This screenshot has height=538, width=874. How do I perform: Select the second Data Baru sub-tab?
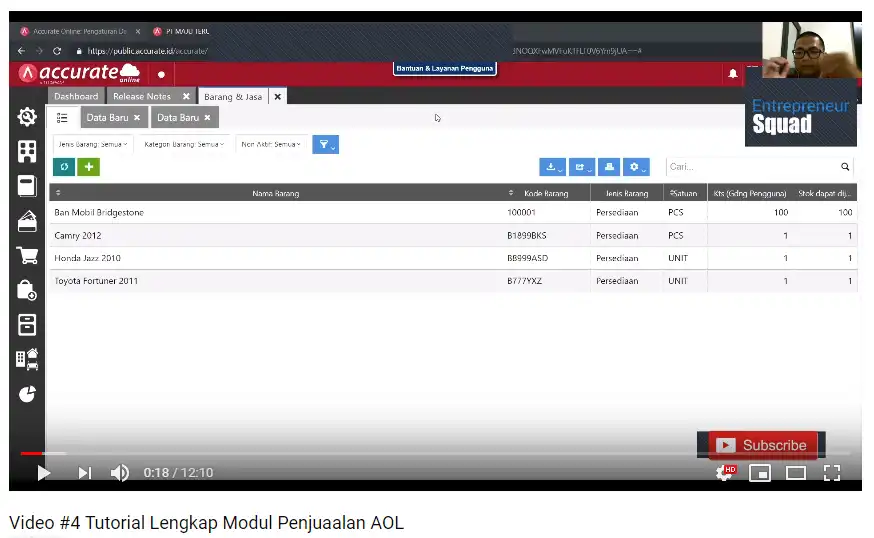coord(178,118)
